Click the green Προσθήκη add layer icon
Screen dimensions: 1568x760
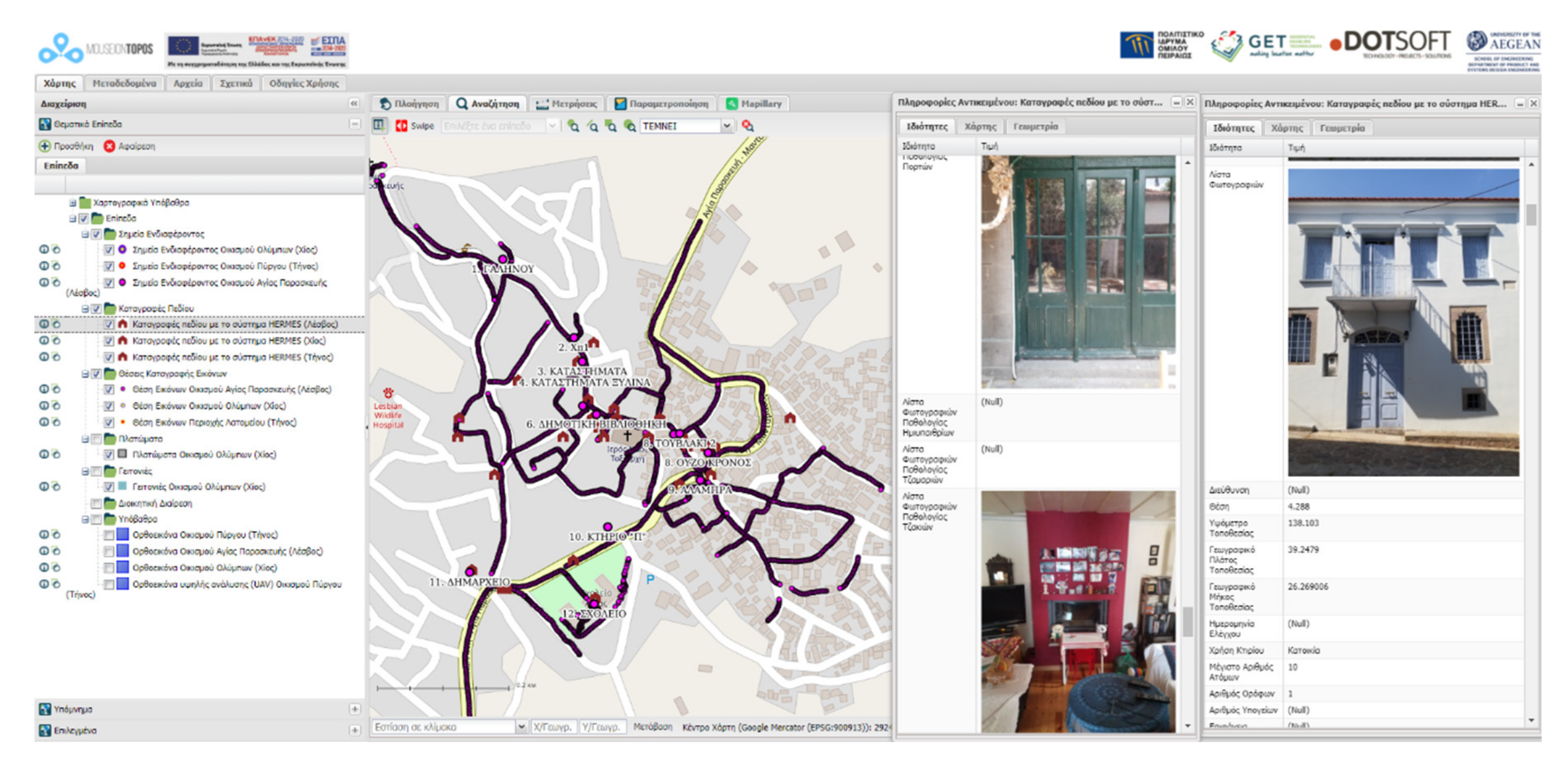pyautogui.click(x=45, y=146)
